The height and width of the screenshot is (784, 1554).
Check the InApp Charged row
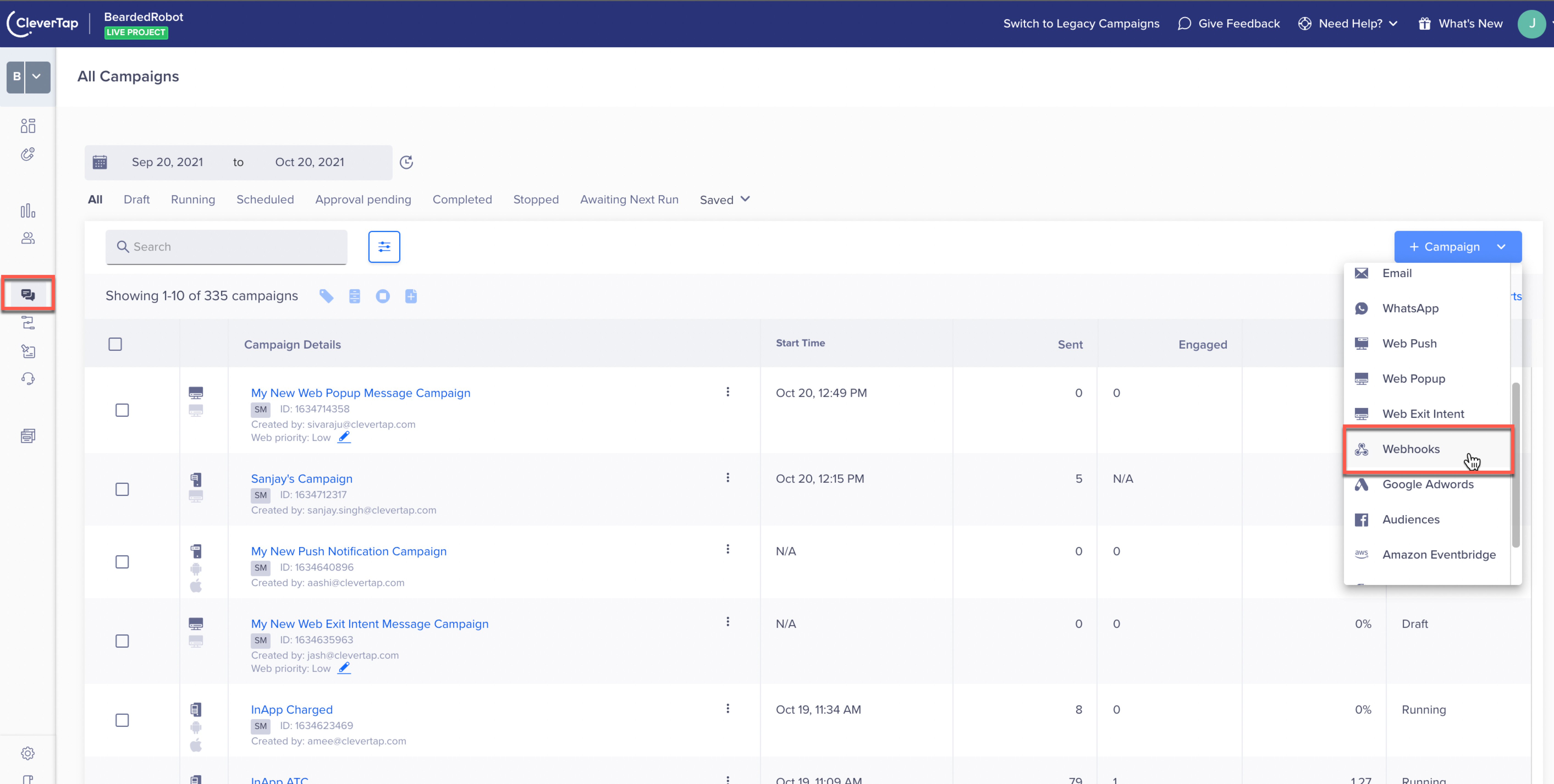point(122,720)
